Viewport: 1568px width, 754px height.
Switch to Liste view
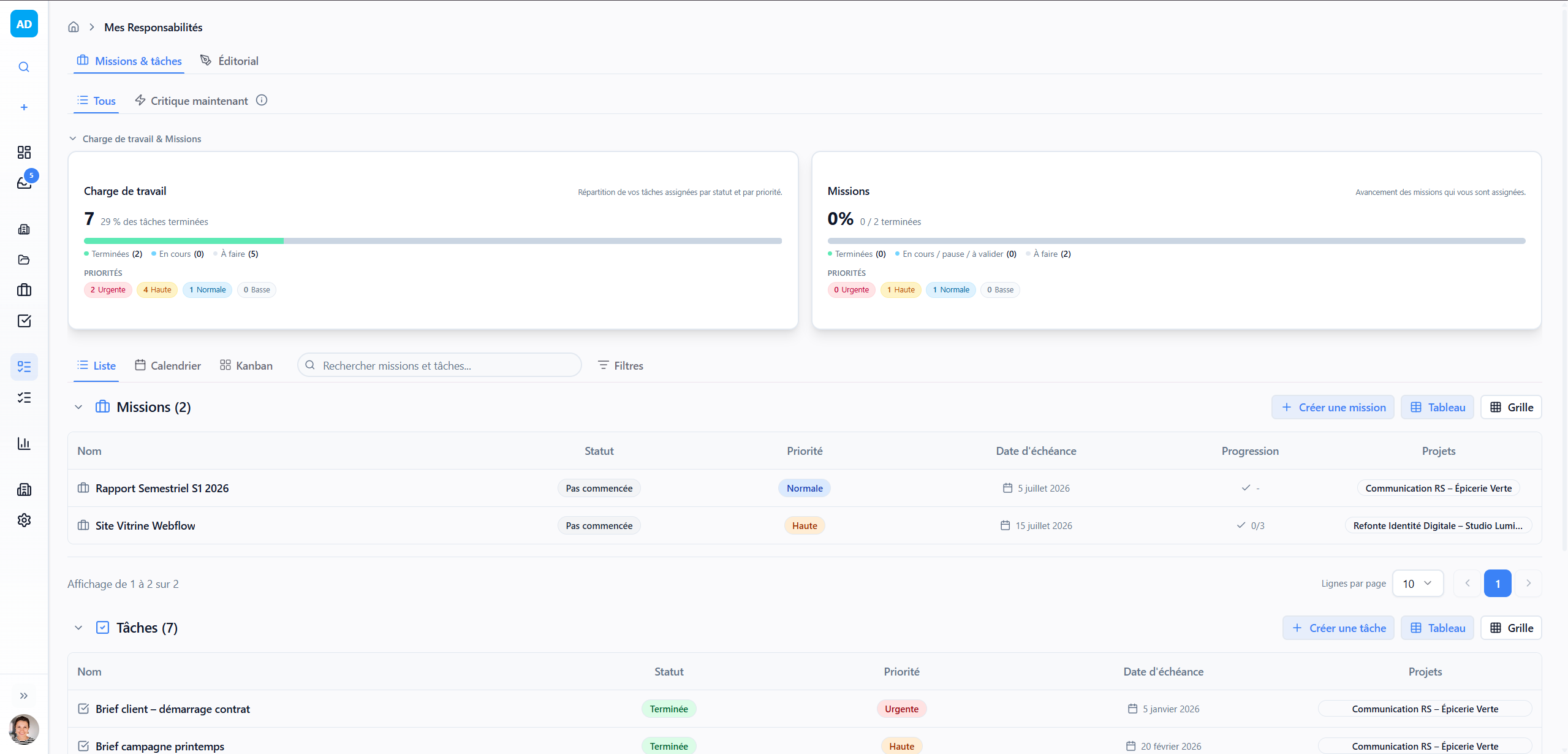96,365
